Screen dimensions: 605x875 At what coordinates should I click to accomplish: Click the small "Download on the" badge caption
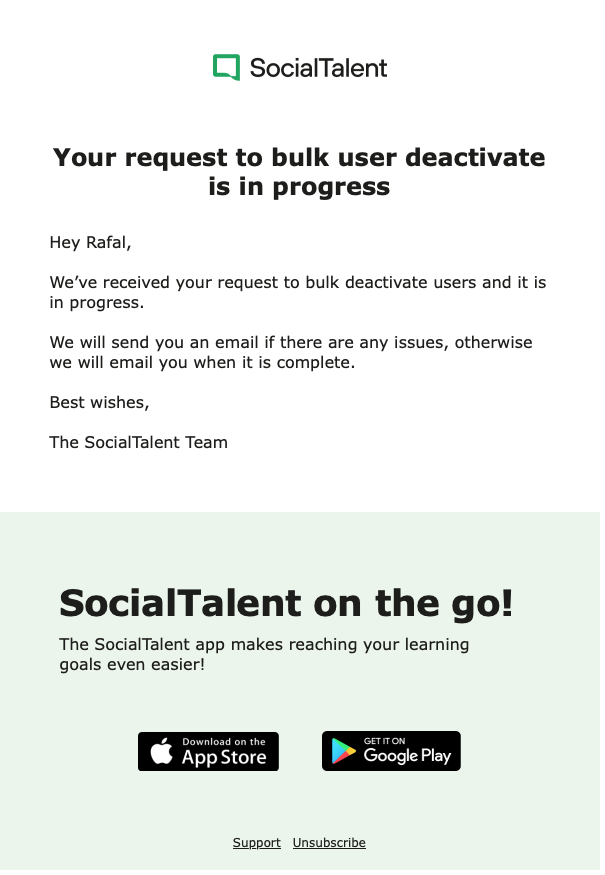(224, 742)
